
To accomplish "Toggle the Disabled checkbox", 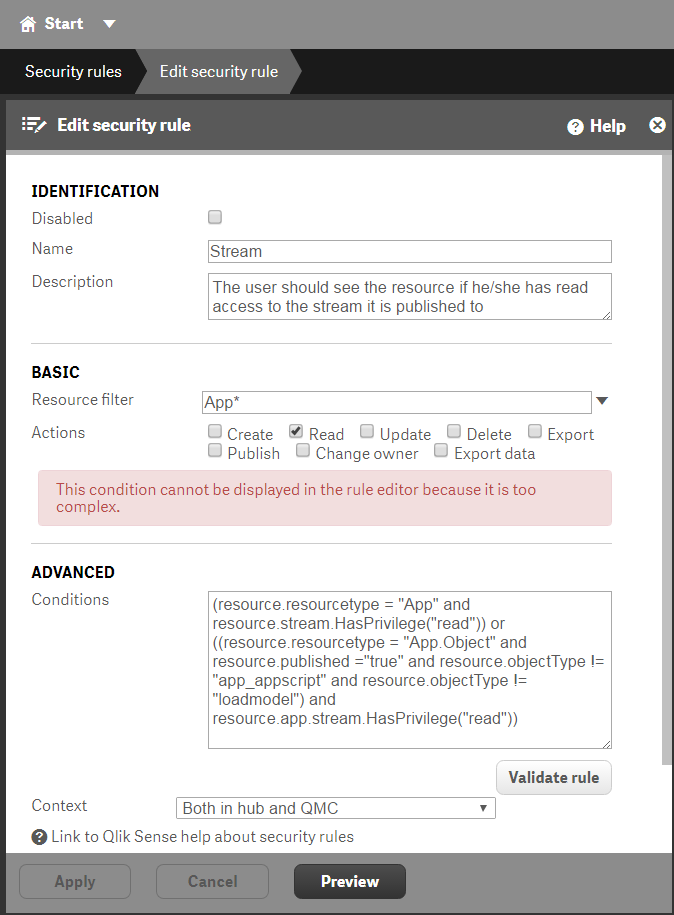I will [x=215, y=217].
